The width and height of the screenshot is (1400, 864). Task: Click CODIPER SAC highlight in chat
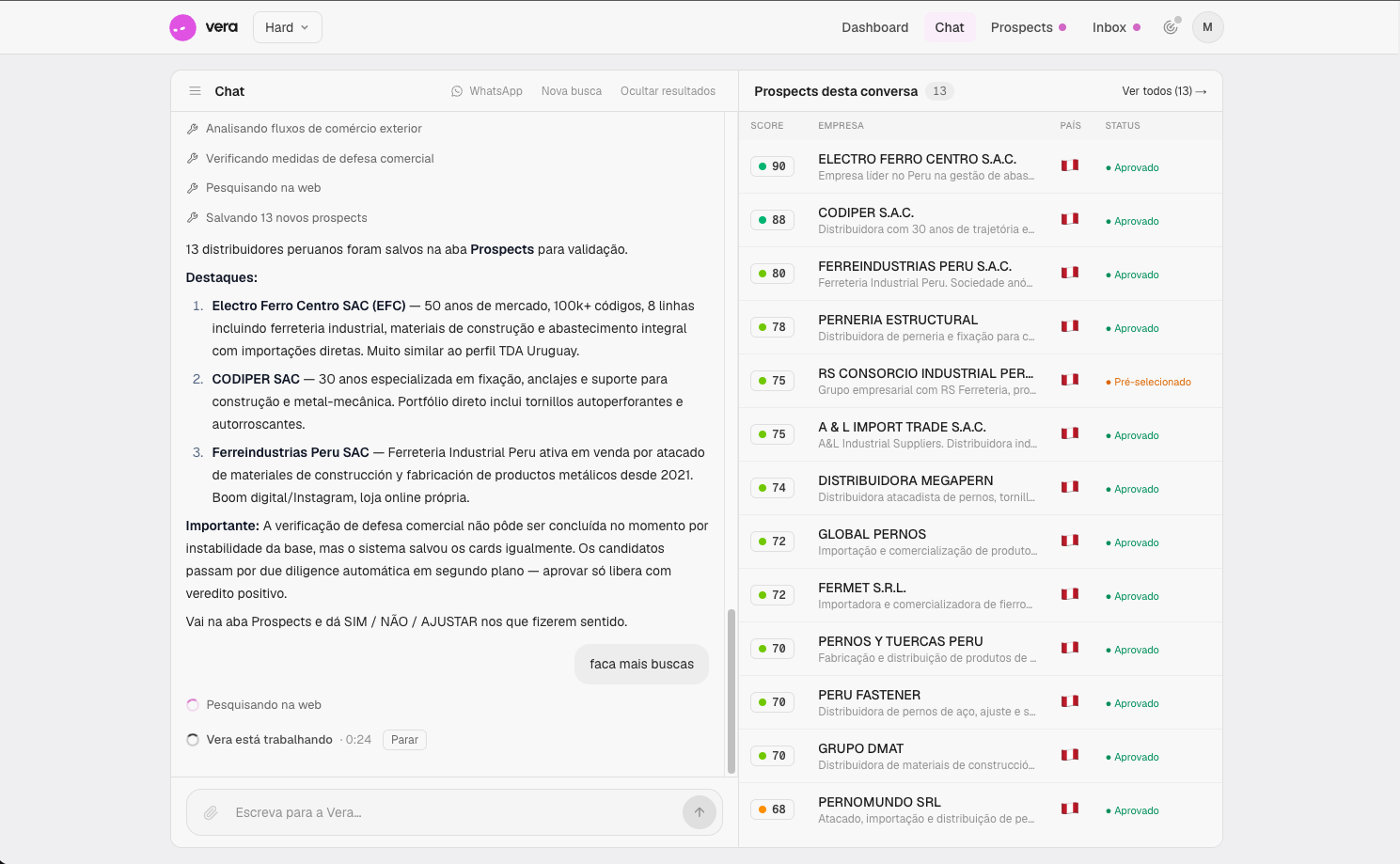pos(256,379)
